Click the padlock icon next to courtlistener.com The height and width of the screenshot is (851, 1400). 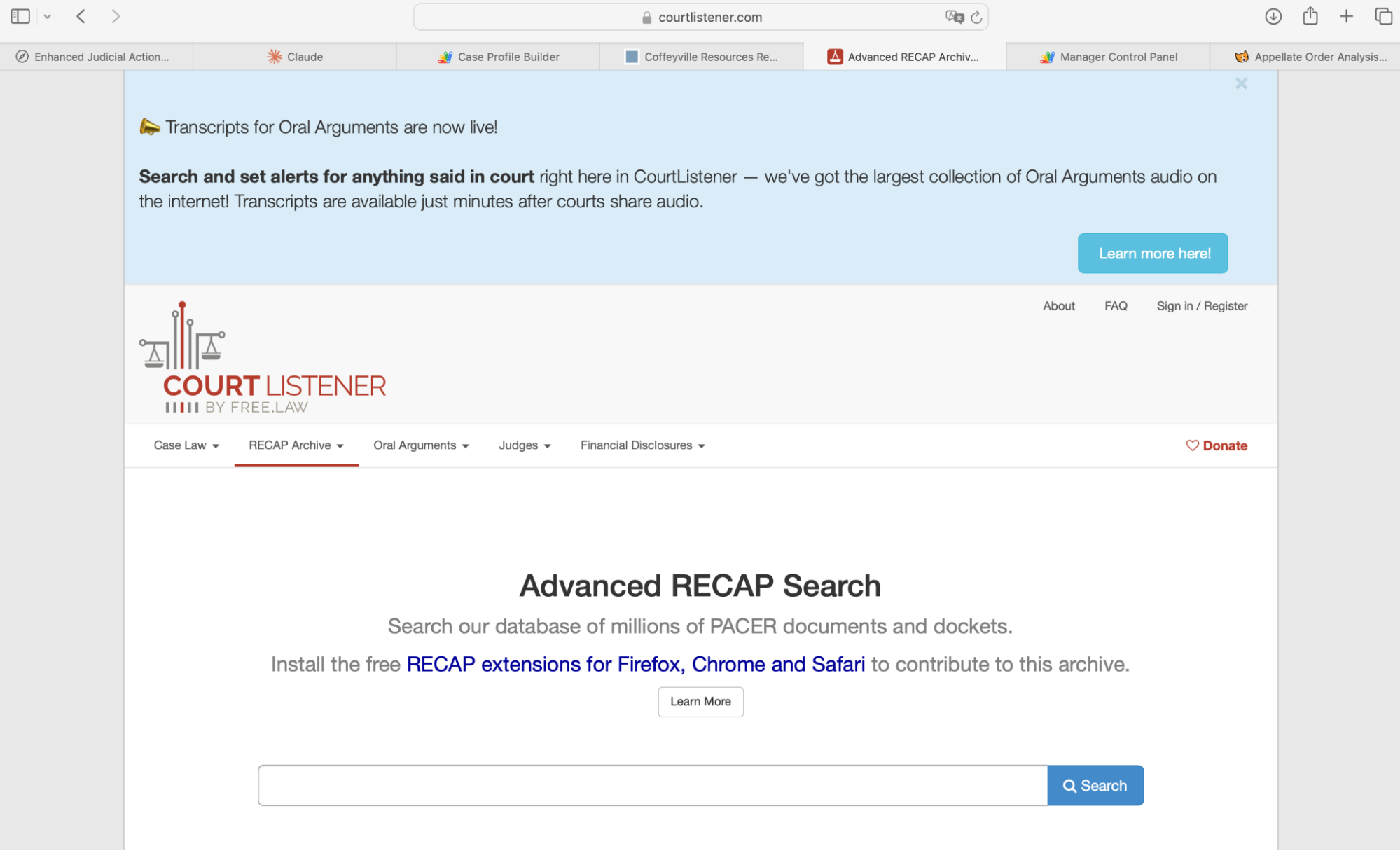click(x=645, y=17)
